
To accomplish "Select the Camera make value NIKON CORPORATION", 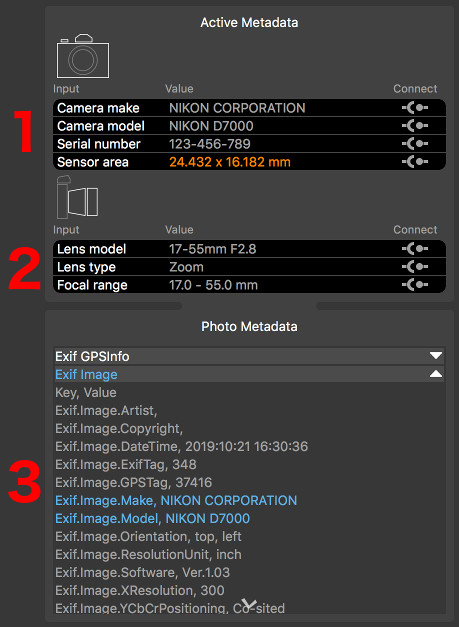I will coord(237,108).
